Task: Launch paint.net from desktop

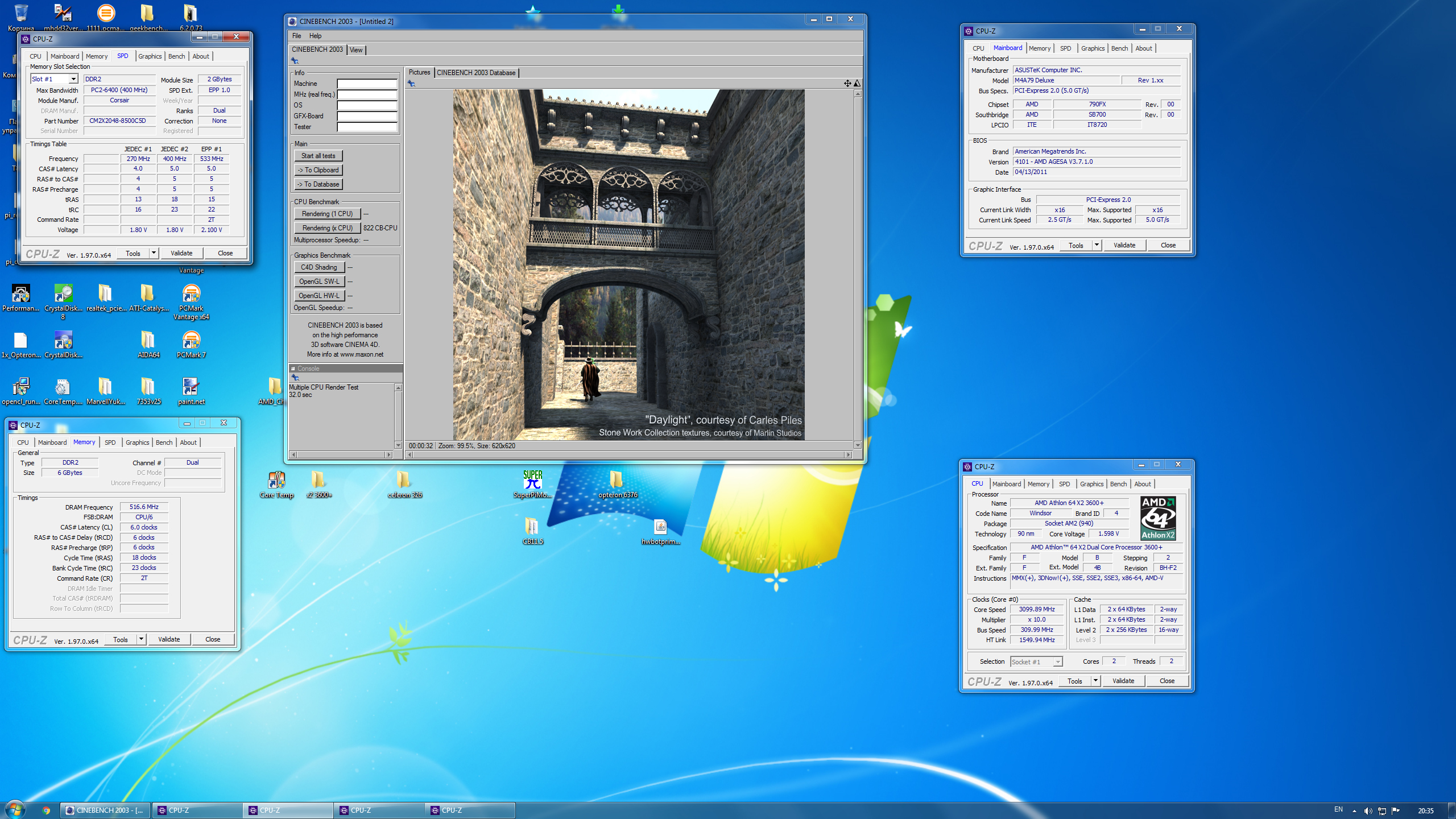Action: pos(191,391)
